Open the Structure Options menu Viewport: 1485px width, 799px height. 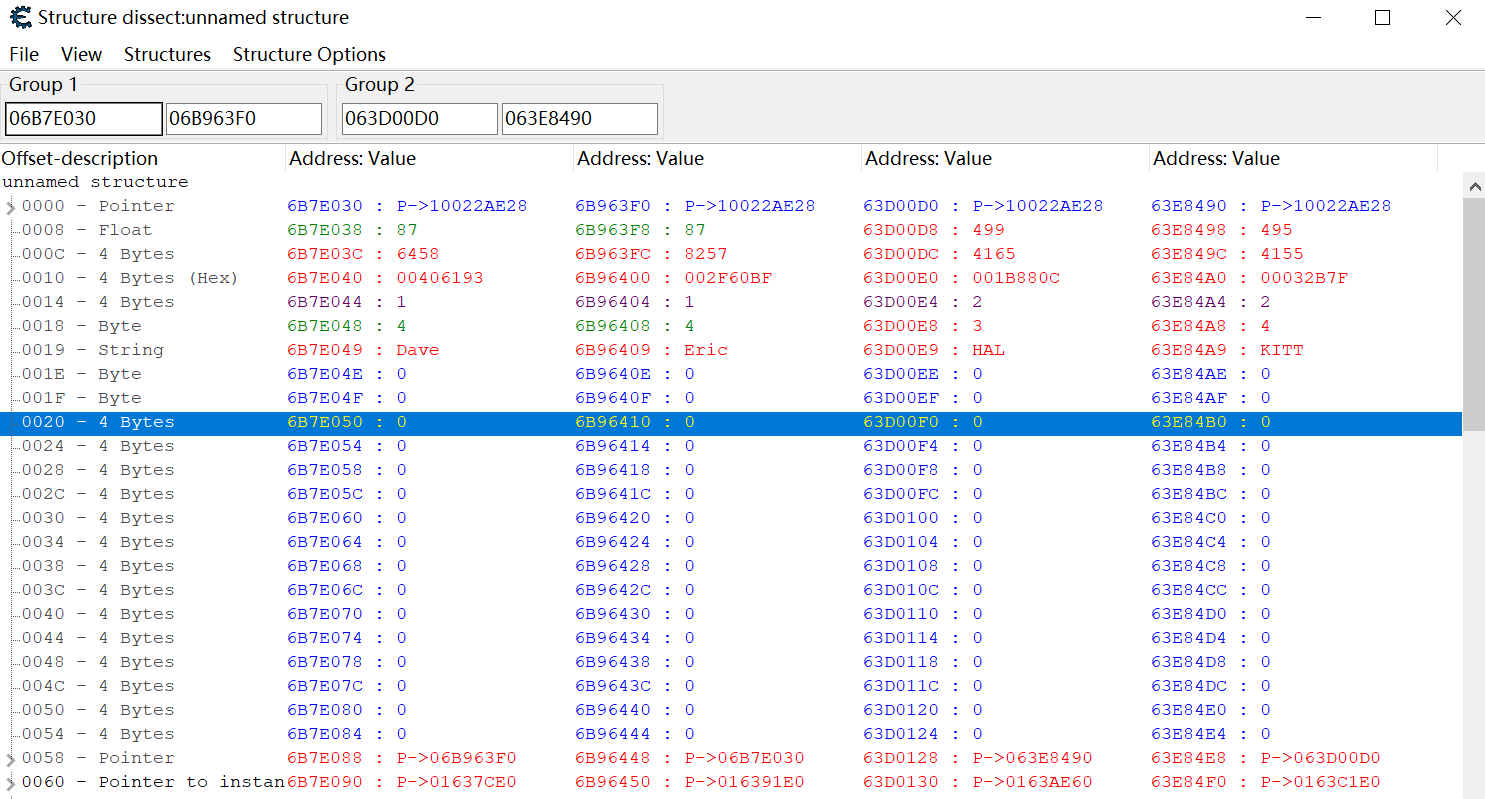pos(309,54)
